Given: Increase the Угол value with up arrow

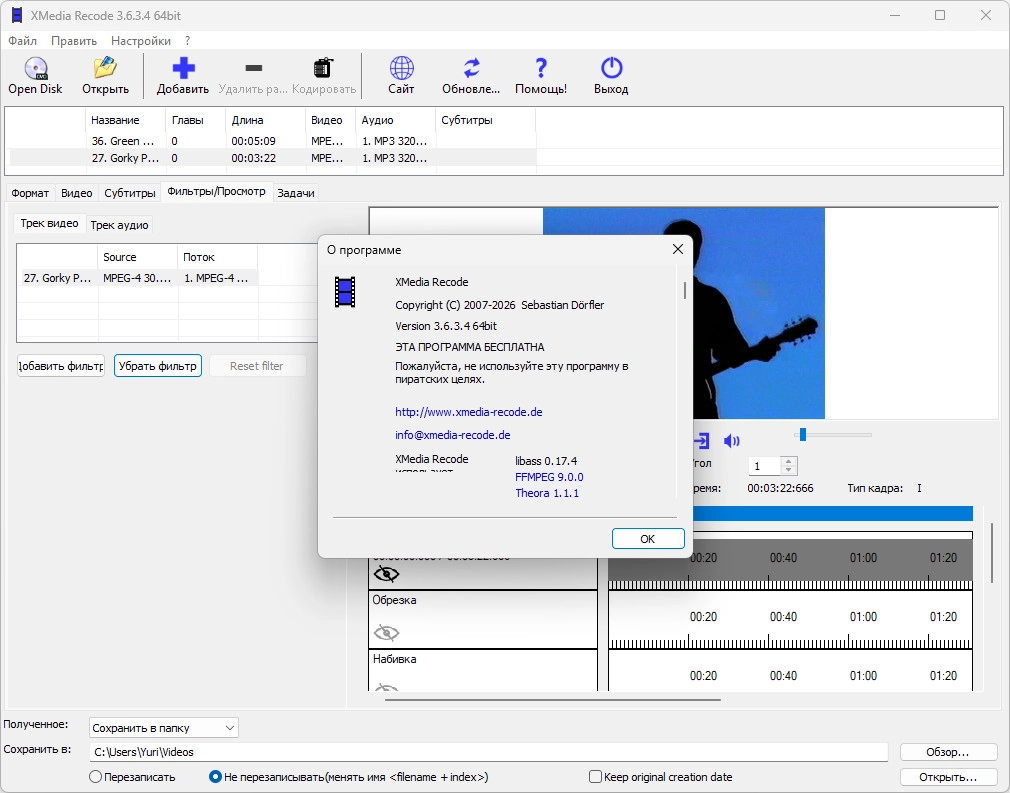Looking at the screenshot, I should pos(788,461).
